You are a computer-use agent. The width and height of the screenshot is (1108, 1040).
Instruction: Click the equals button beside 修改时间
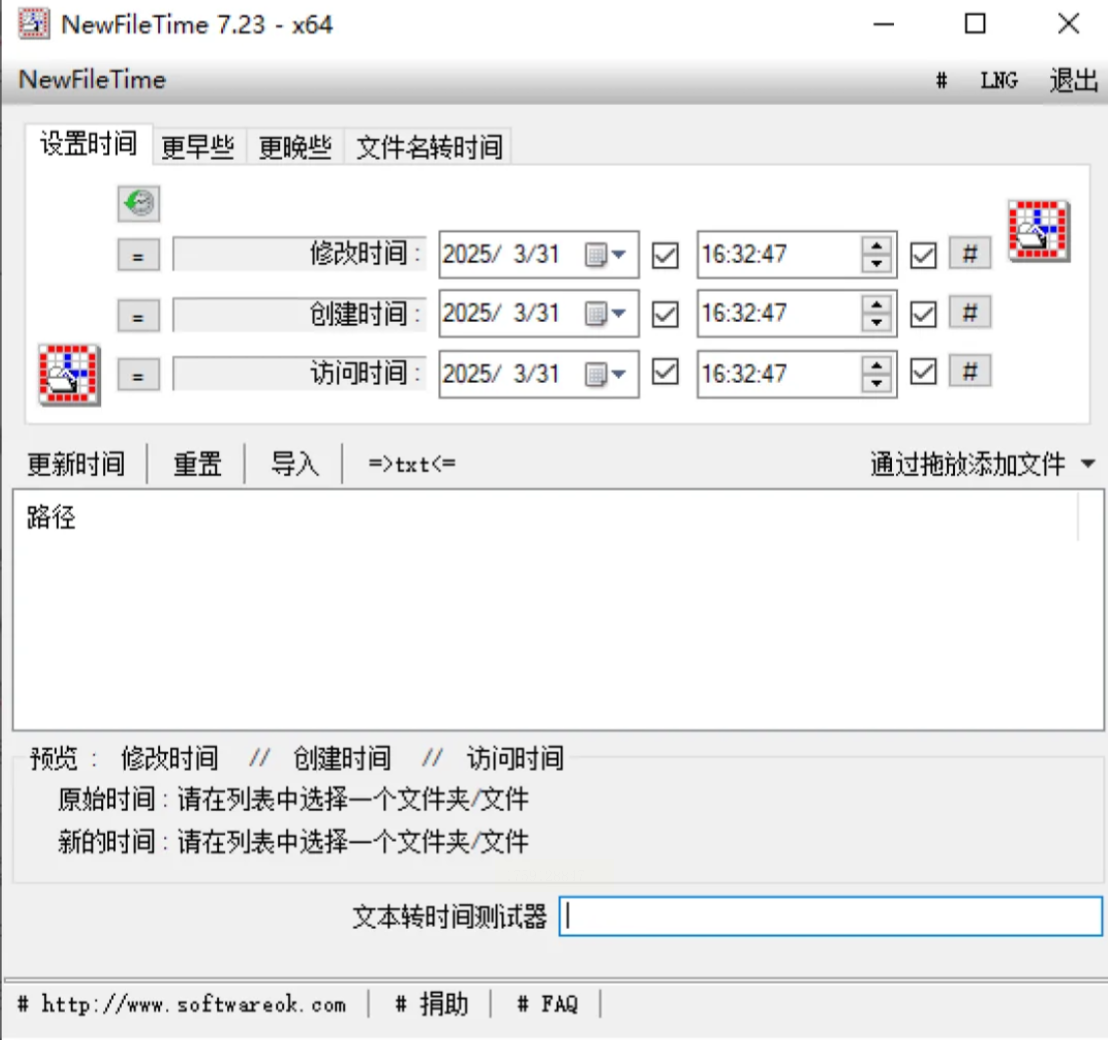pos(138,255)
